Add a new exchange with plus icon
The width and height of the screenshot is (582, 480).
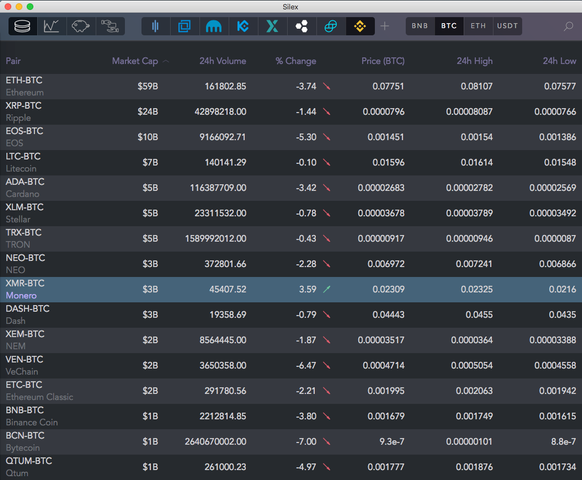pyautogui.click(x=385, y=26)
